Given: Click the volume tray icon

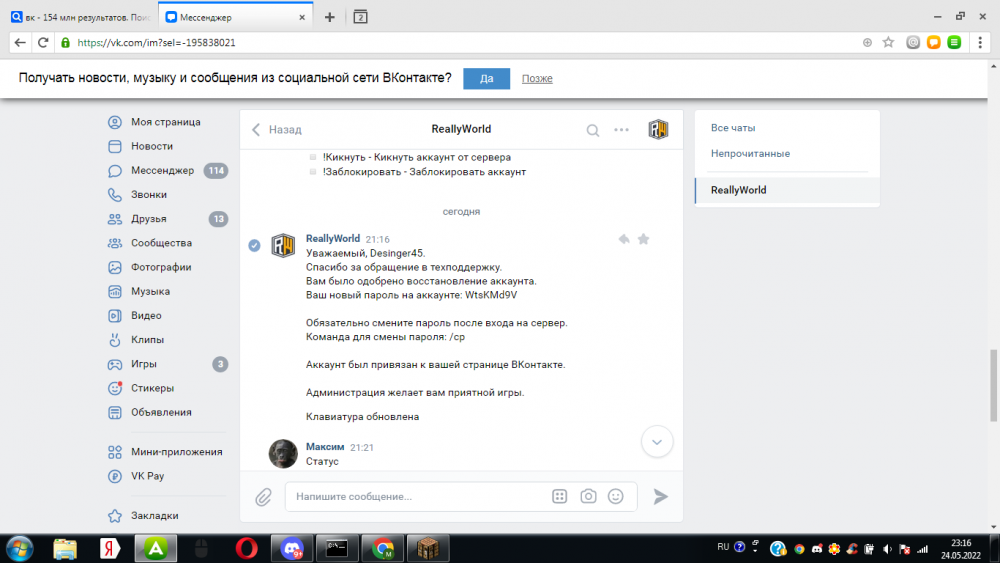Looking at the screenshot, I should [887, 549].
